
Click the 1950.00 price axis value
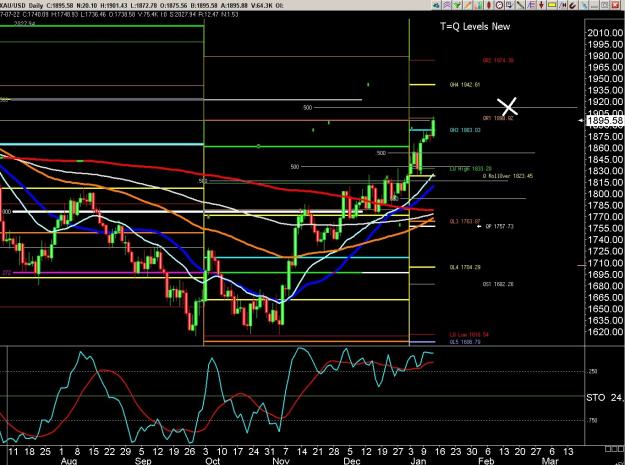click(x=605, y=79)
